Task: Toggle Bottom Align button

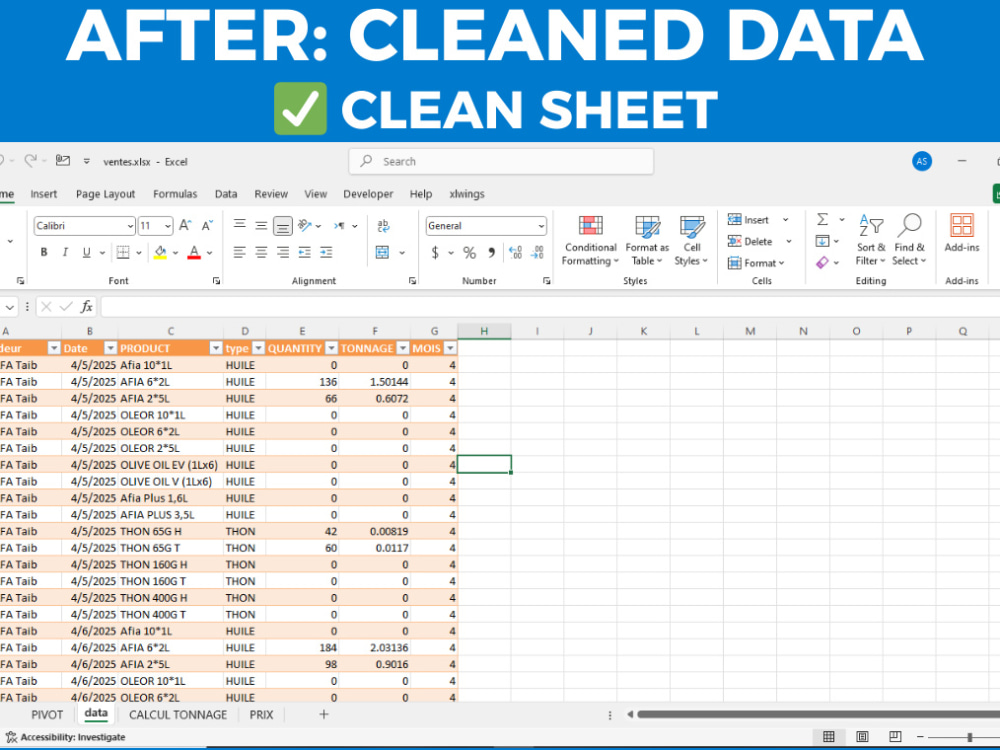Action: point(283,226)
